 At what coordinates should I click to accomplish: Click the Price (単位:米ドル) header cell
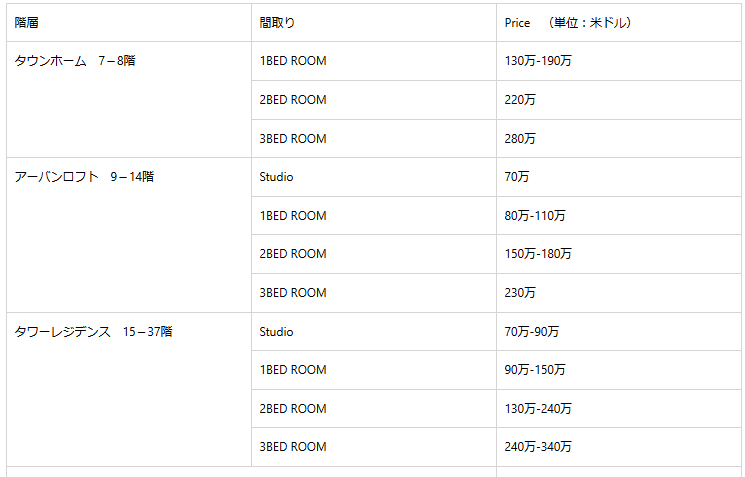[567, 22]
